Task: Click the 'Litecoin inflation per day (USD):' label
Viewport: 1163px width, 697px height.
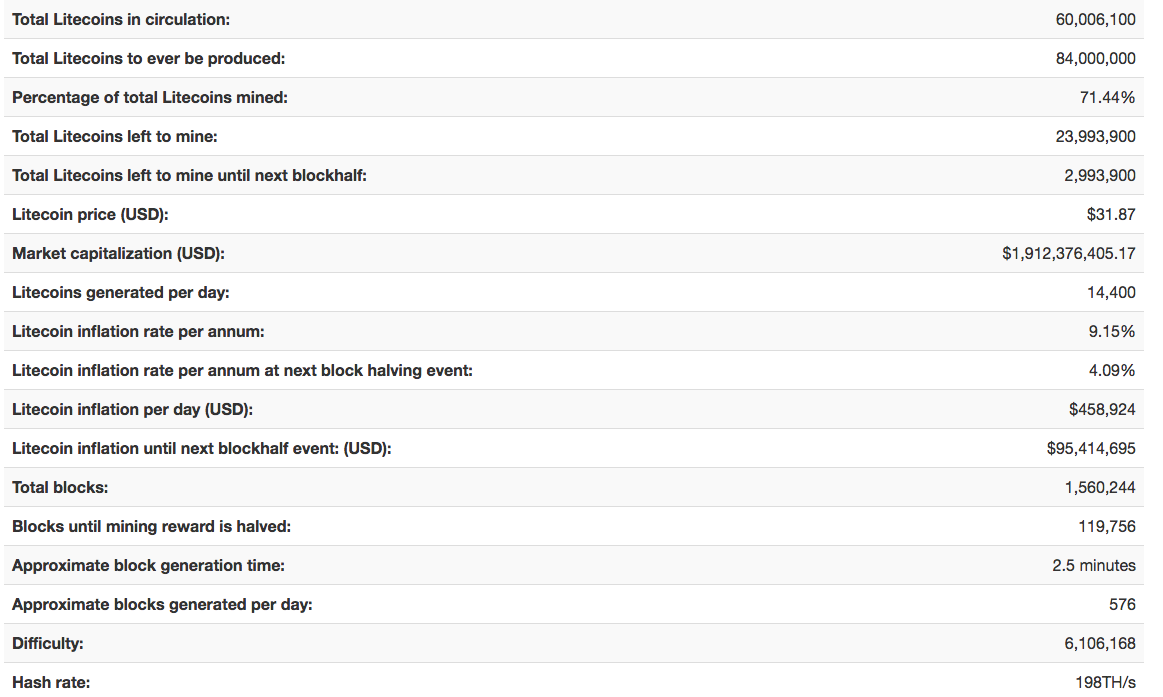Action: click(x=133, y=410)
